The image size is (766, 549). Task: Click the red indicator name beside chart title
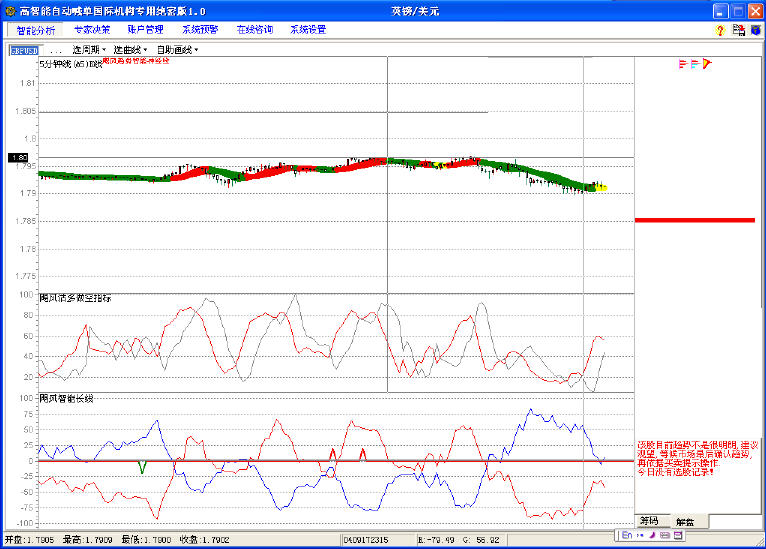click(136, 61)
